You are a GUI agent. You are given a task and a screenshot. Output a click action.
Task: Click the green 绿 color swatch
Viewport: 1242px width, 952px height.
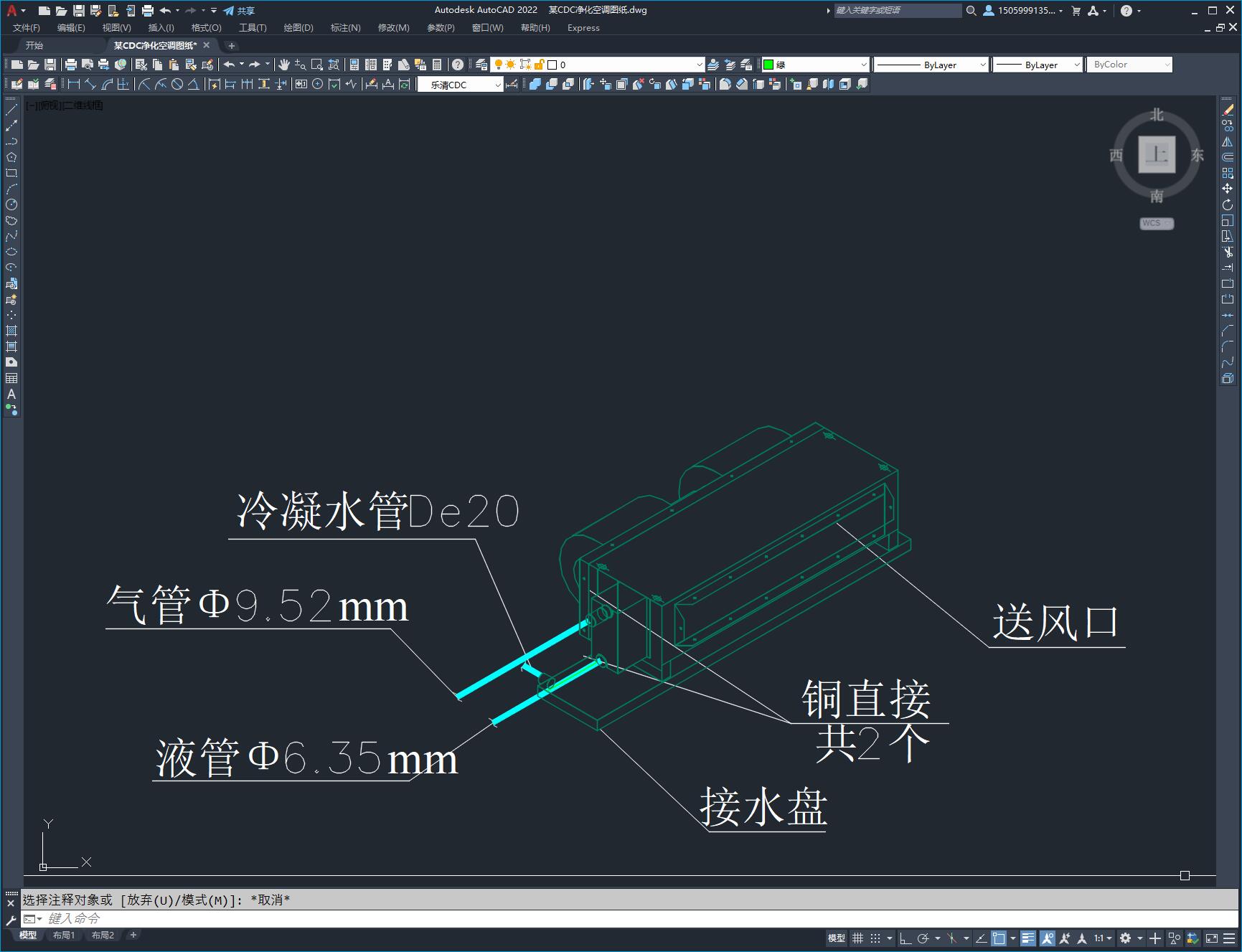click(x=767, y=64)
